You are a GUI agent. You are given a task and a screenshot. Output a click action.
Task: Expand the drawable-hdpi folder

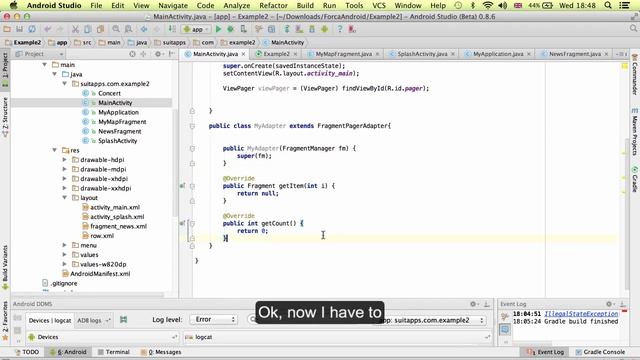[x=64, y=160]
